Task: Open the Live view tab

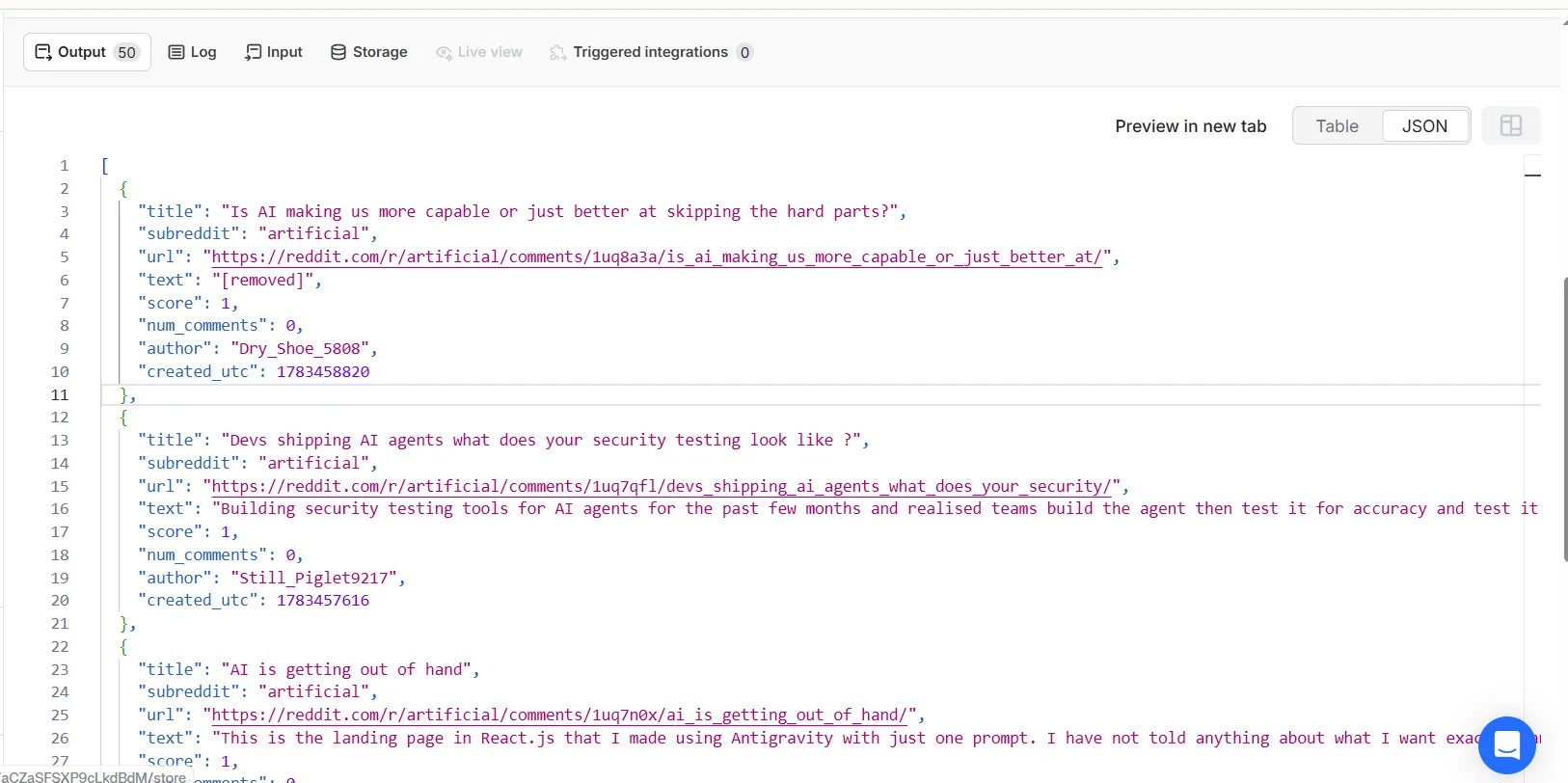Action: point(478,52)
